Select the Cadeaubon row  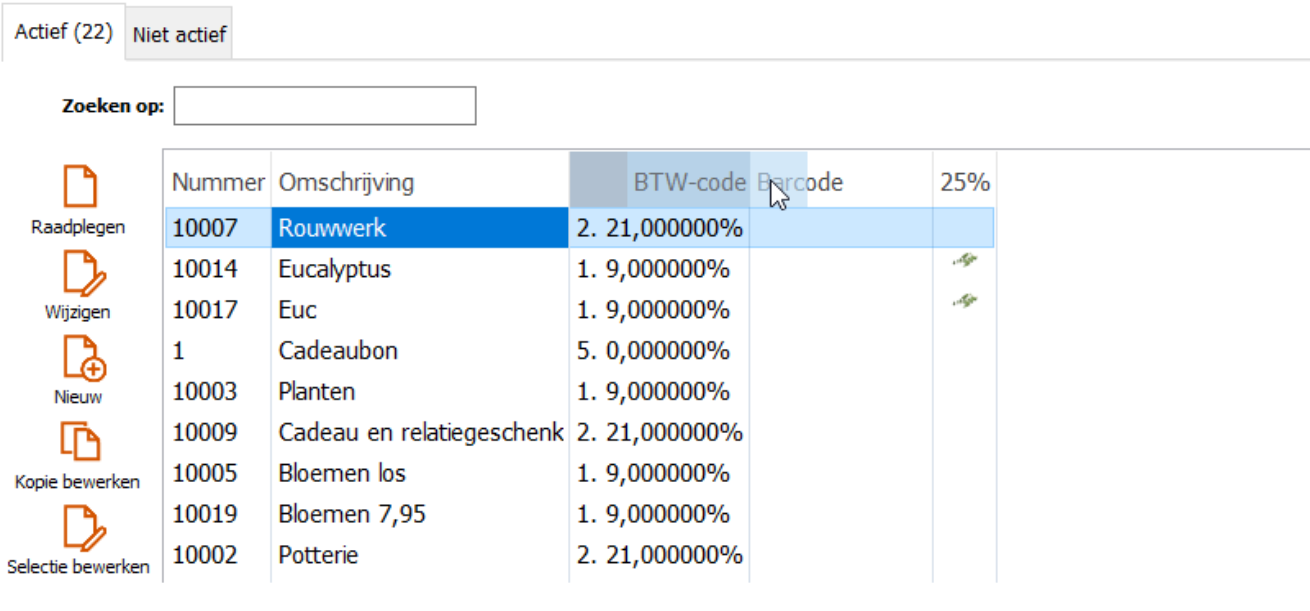click(x=338, y=351)
